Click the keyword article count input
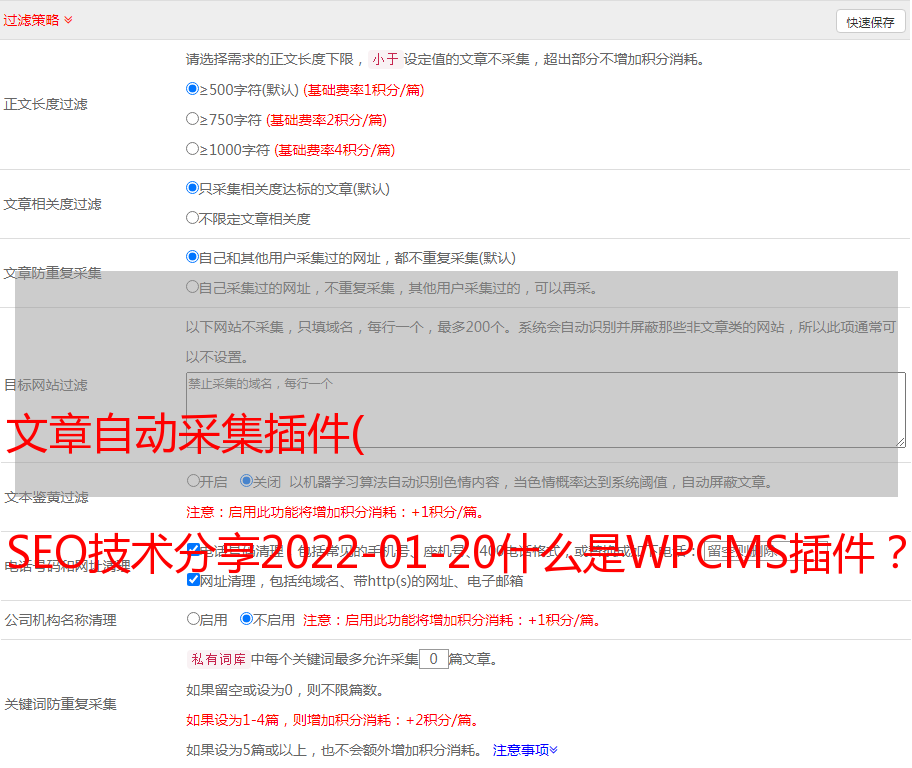This screenshot has width=912, height=768. [433, 659]
